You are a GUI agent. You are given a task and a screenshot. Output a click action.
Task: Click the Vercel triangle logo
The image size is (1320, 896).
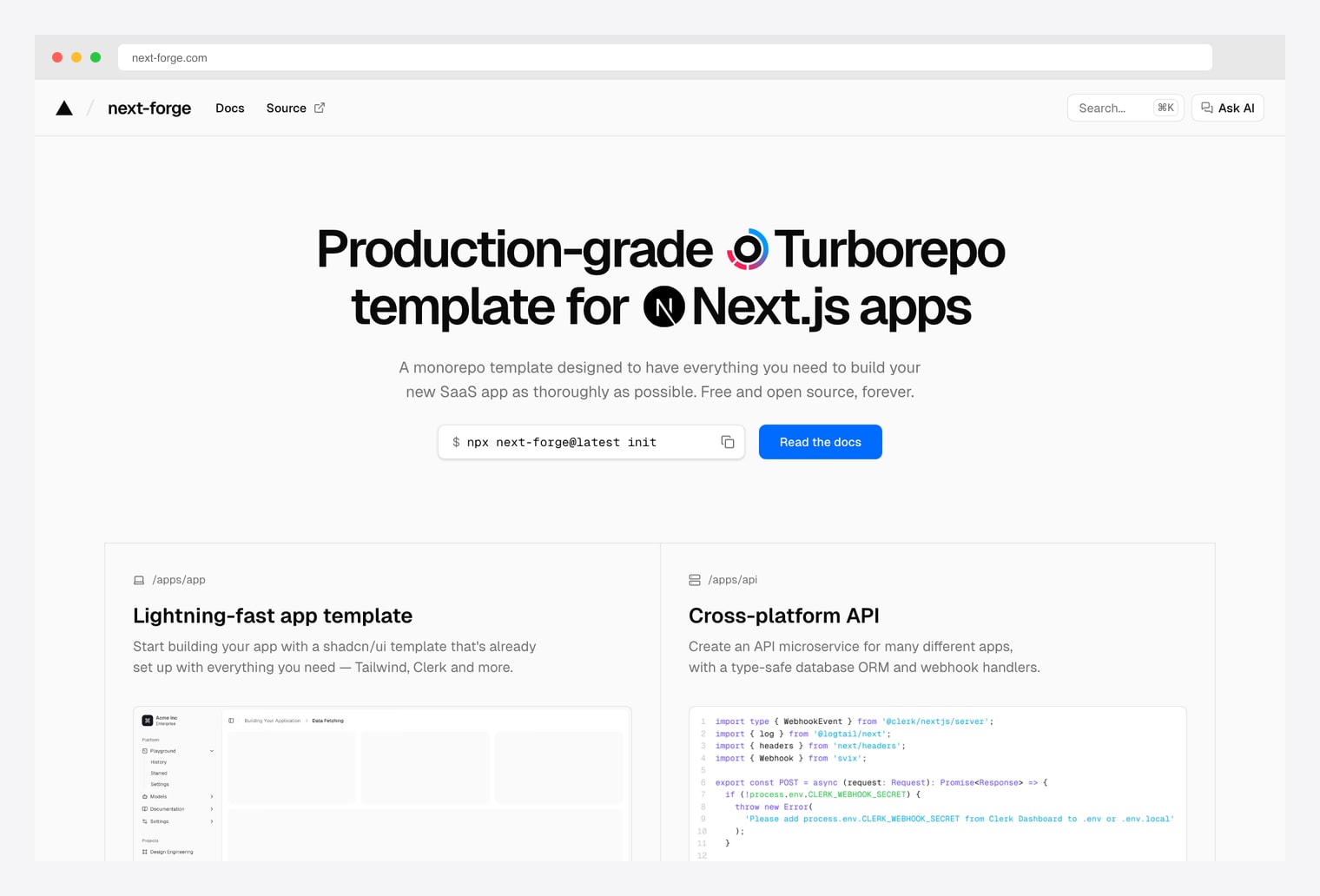click(64, 108)
